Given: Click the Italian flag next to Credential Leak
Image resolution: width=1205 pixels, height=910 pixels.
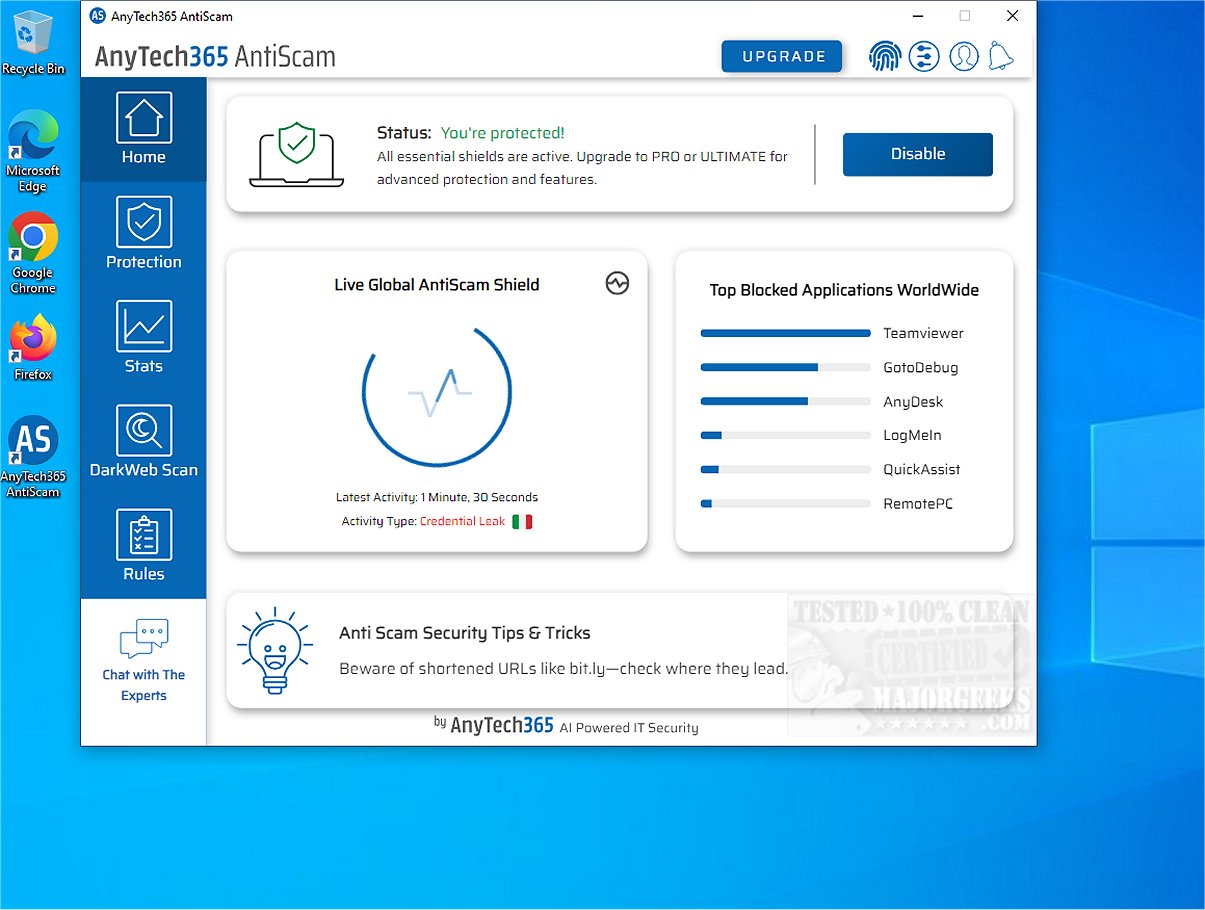Looking at the screenshot, I should pos(521,521).
